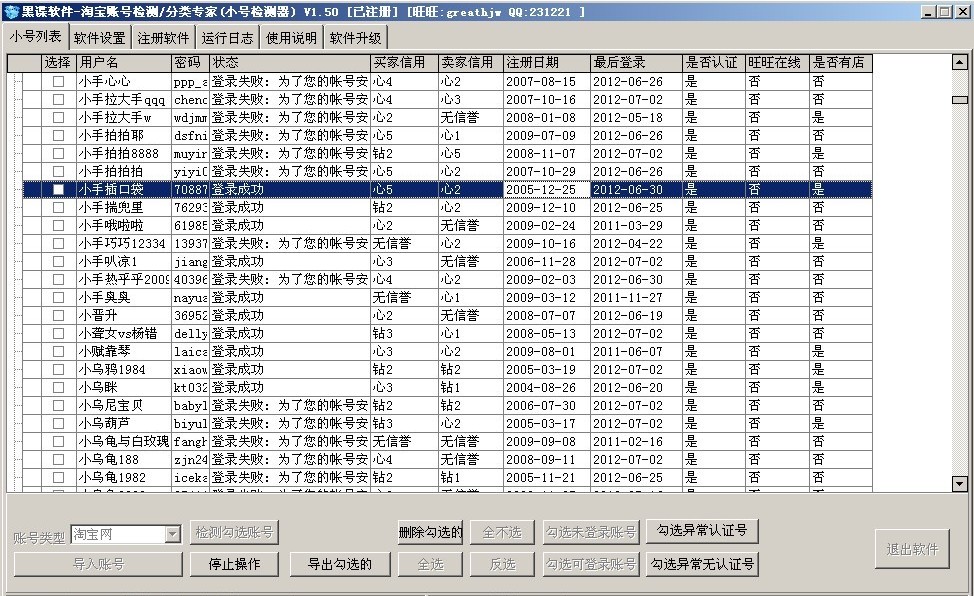Go to the 软件升级 tab
This screenshot has width=974, height=596.
pos(355,38)
